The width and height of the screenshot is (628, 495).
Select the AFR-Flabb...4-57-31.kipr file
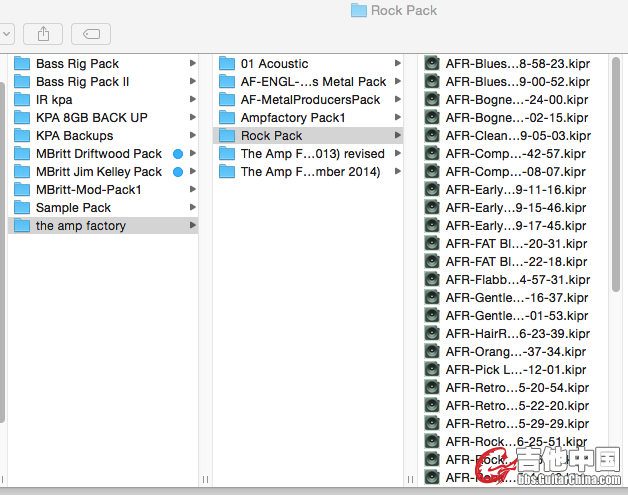click(517, 280)
